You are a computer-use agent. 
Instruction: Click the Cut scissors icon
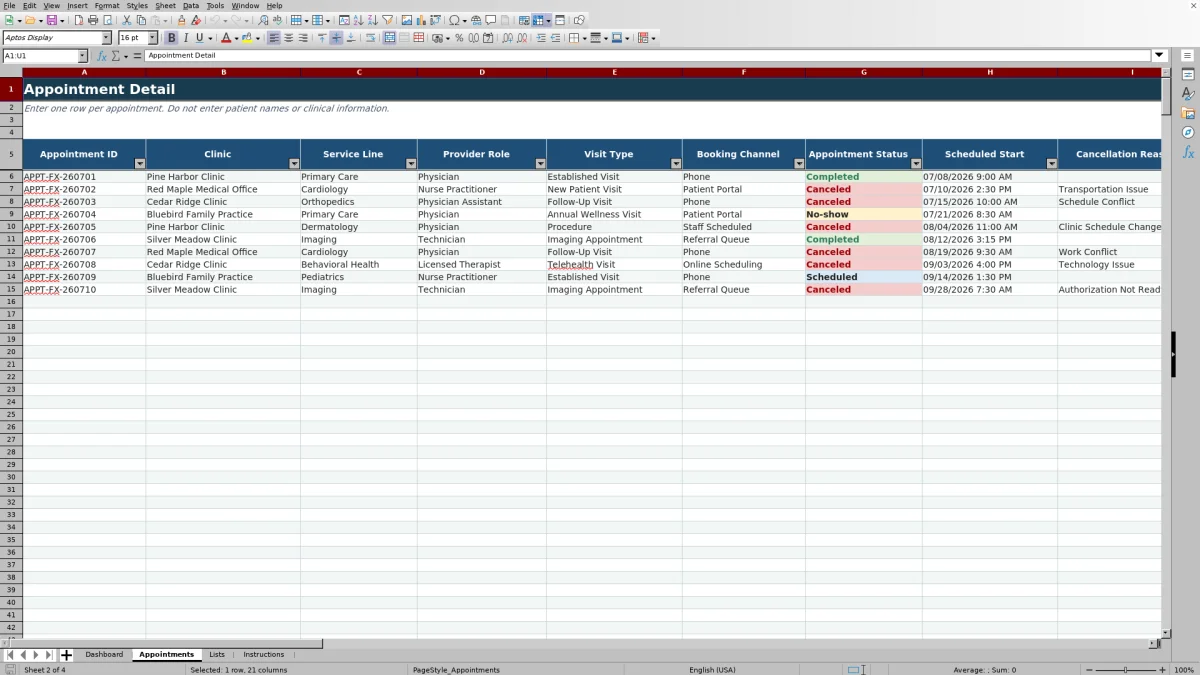[127, 20]
